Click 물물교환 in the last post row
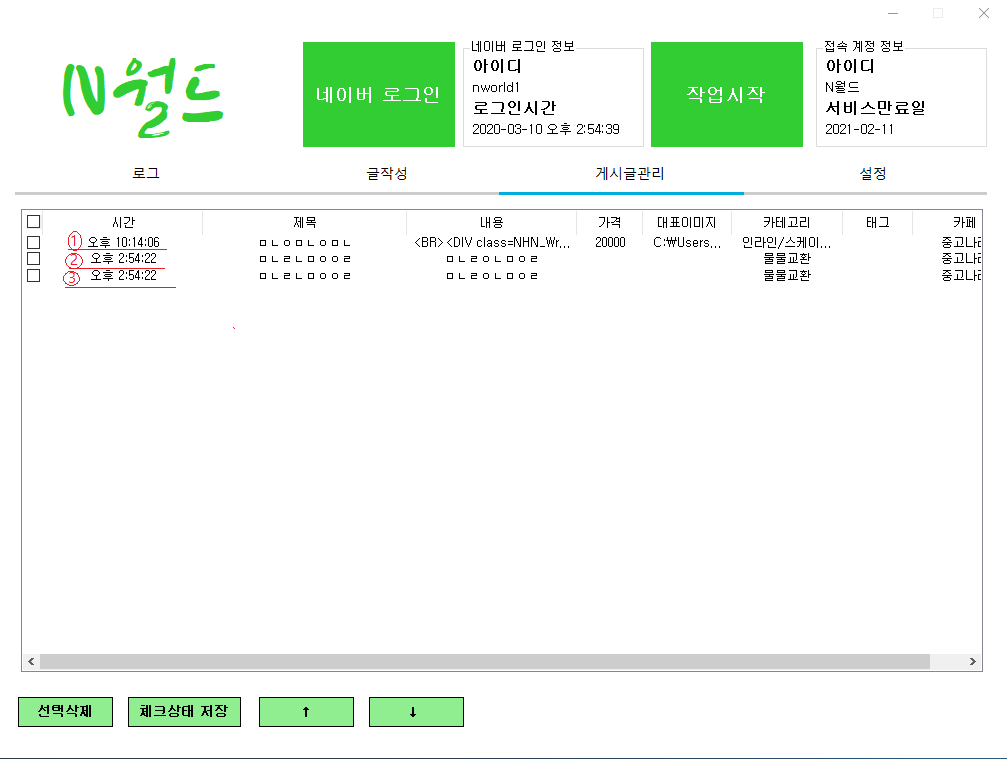 tap(787, 275)
